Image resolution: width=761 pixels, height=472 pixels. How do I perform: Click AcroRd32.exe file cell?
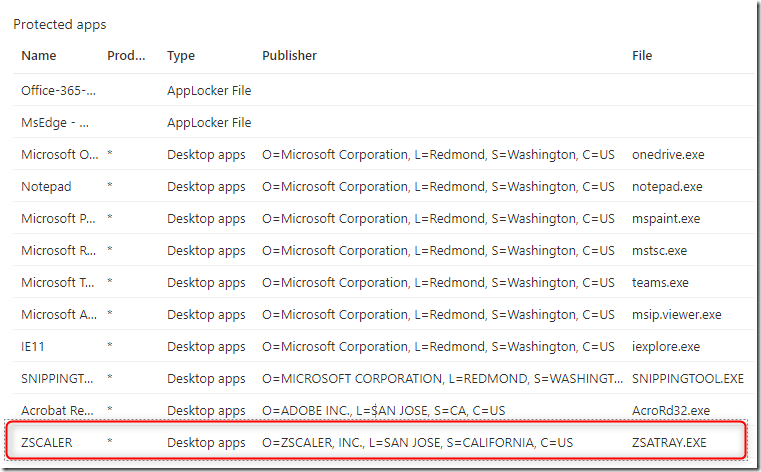671,411
